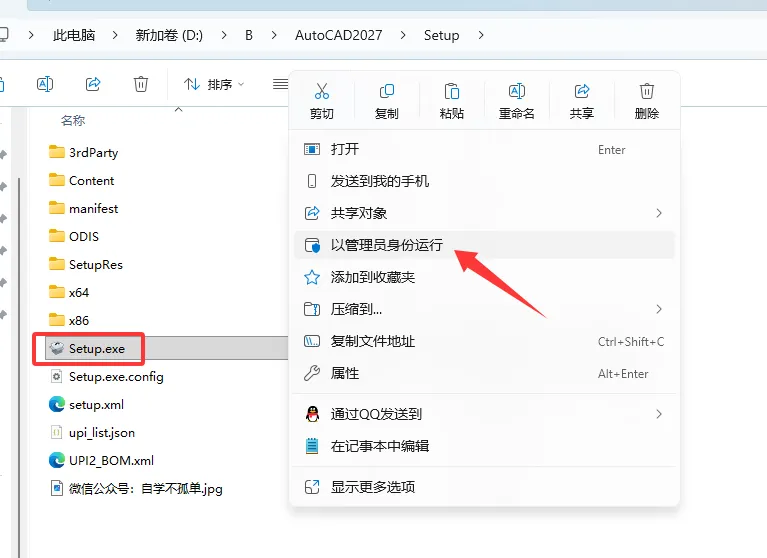Go to folder B in the breadcrumb
The image size is (767, 558).
[x=249, y=35]
